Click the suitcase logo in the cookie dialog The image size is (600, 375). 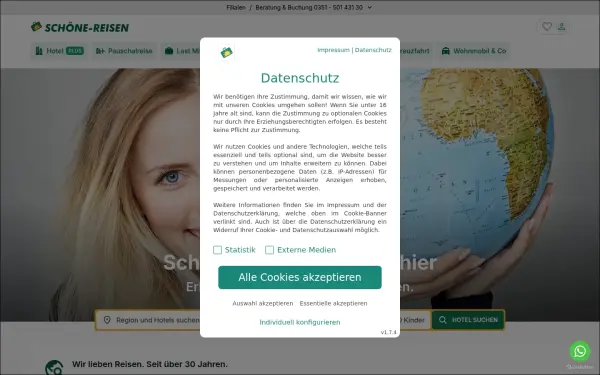(227, 52)
